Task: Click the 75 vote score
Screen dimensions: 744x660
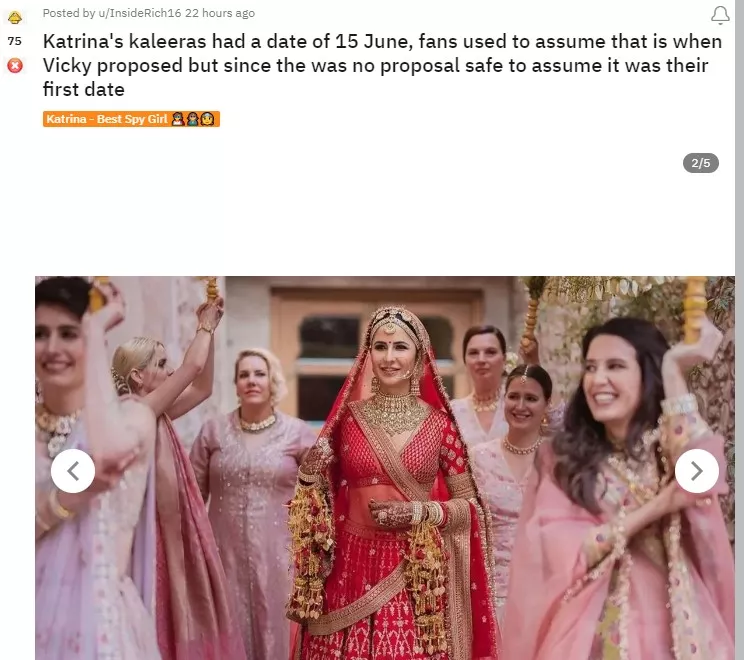Action: click(x=15, y=41)
